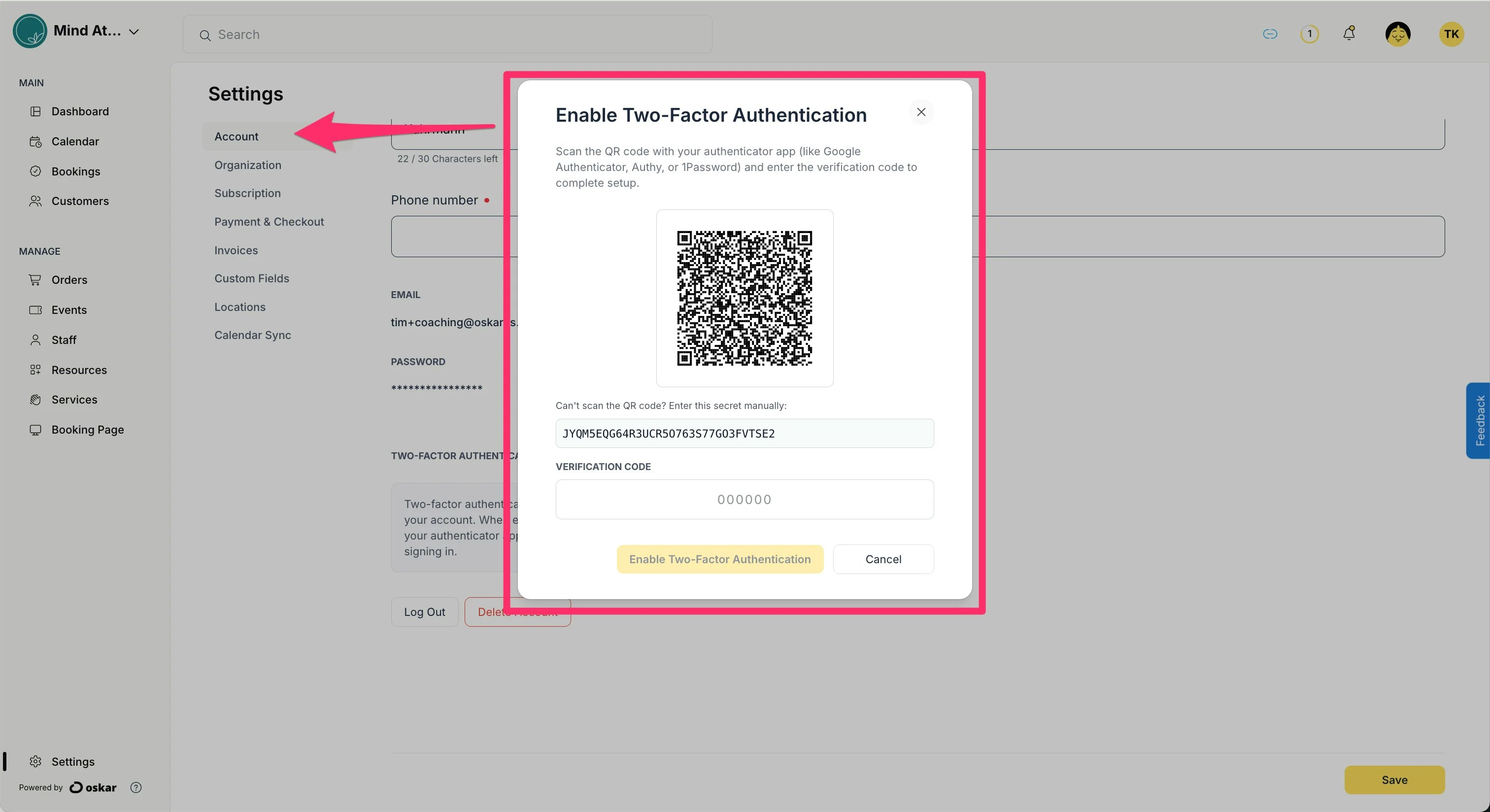Open the help question mark near Powered by
Screen dimensions: 1490x812
(x=136, y=788)
